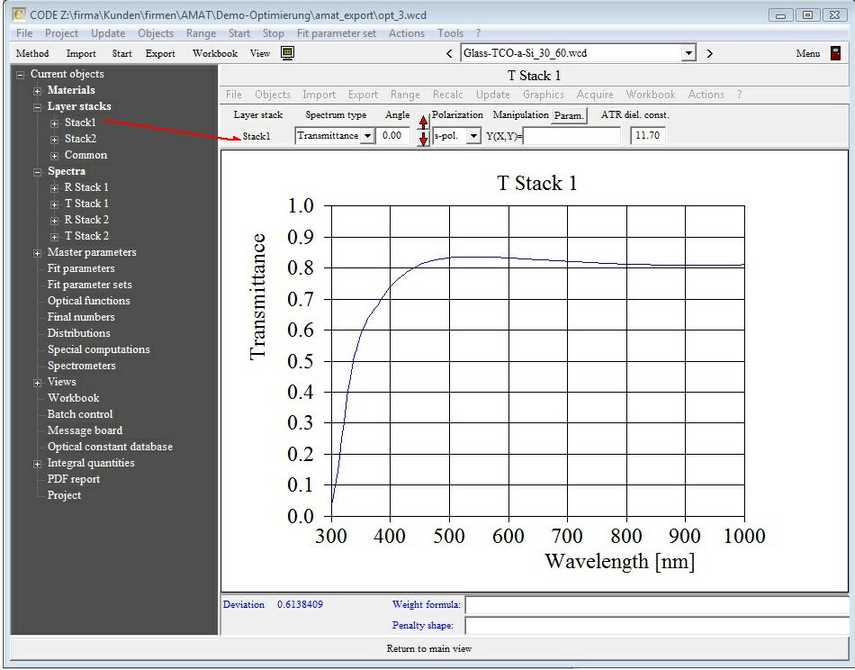Go to previous configuration with left chevron
Viewport: 855px width, 670px height.
point(449,53)
